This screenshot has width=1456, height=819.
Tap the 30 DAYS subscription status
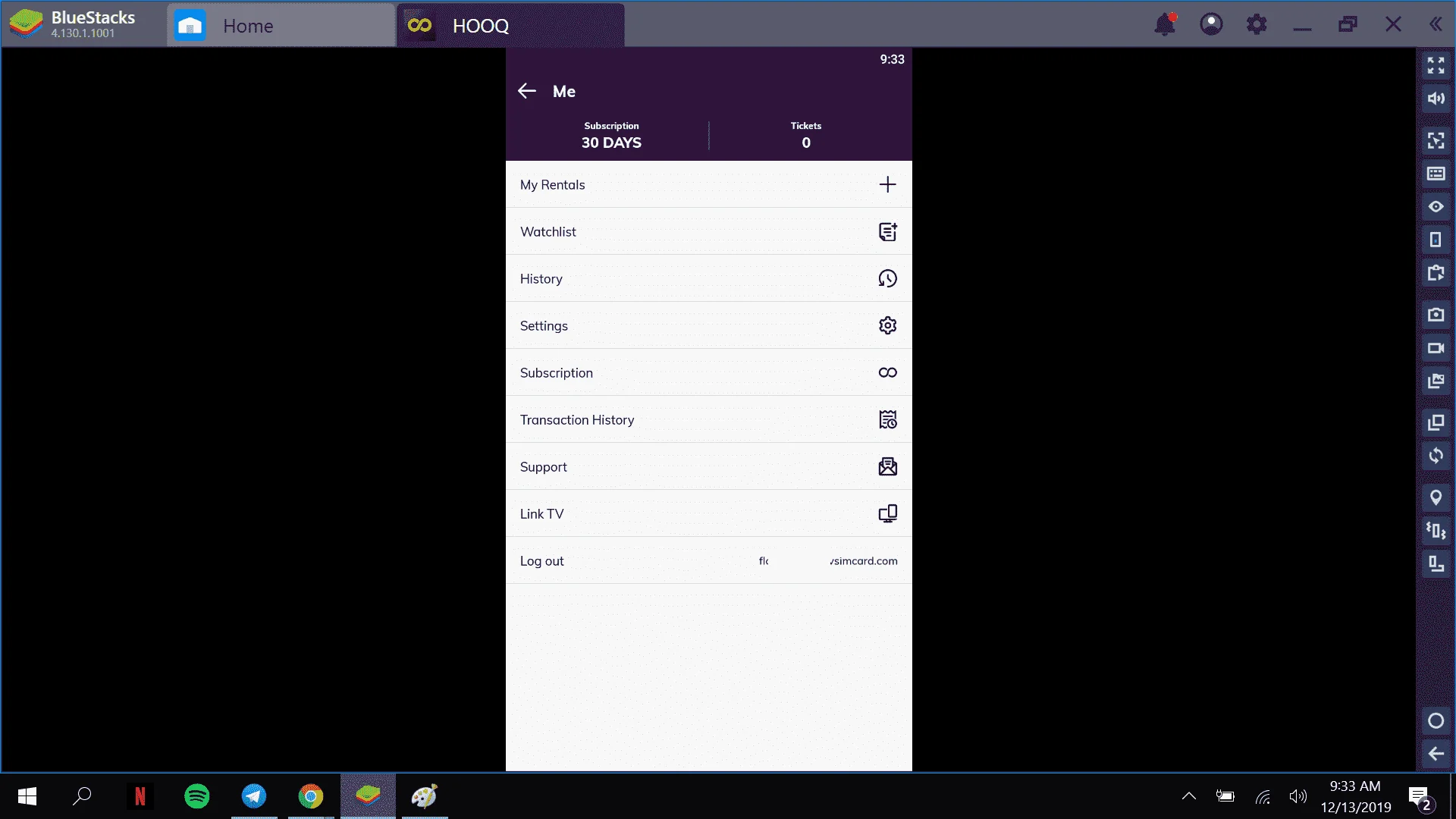pos(611,143)
